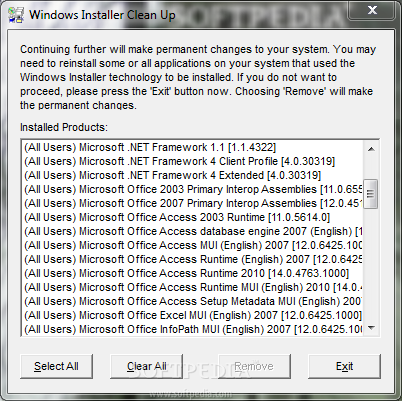This screenshot has width=402, height=401.
Task: Select .NET Framework 4 Extended entry
Action: [x=193, y=175]
